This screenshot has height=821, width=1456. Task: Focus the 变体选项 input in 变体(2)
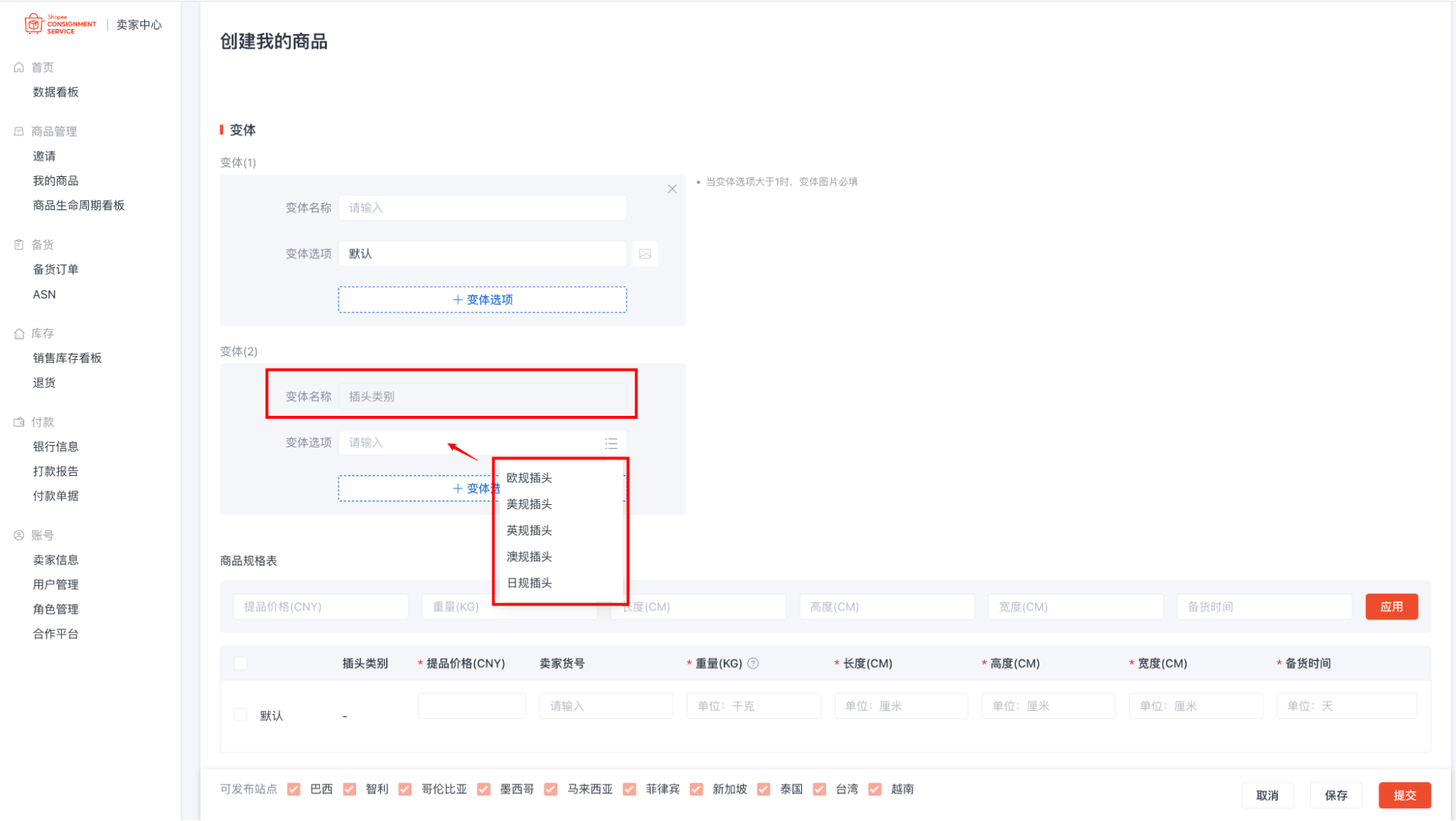(482, 443)
